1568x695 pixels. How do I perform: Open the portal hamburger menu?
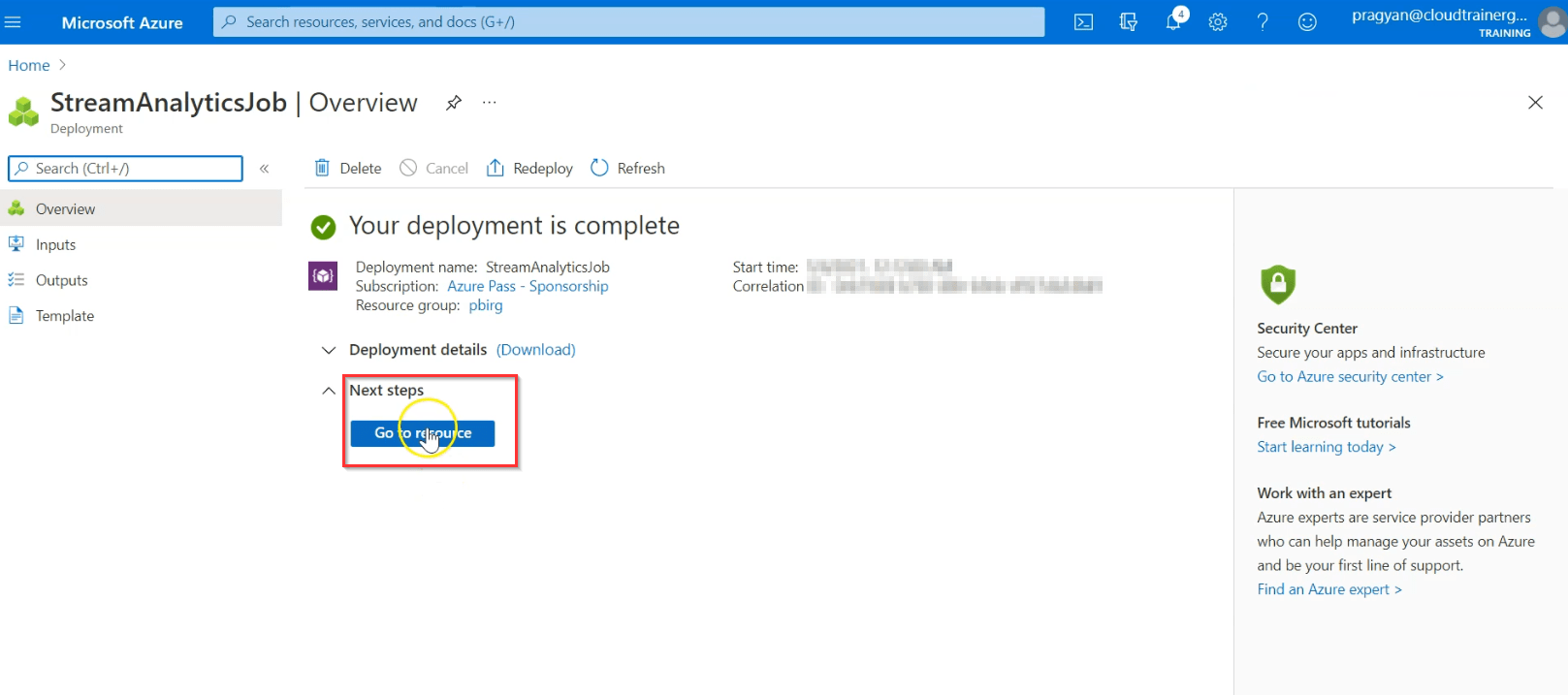point(13,21)
